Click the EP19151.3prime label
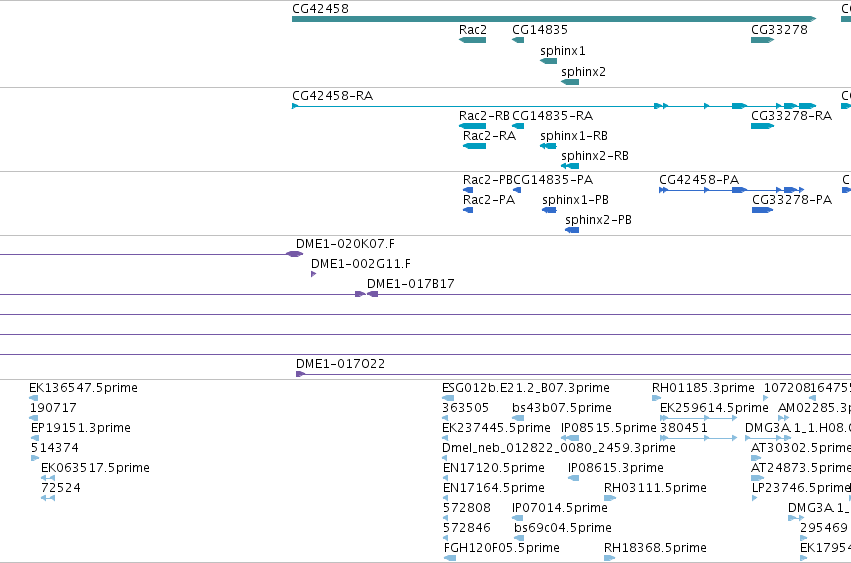This screenshot has height=563, width=851. pos(80,428)
